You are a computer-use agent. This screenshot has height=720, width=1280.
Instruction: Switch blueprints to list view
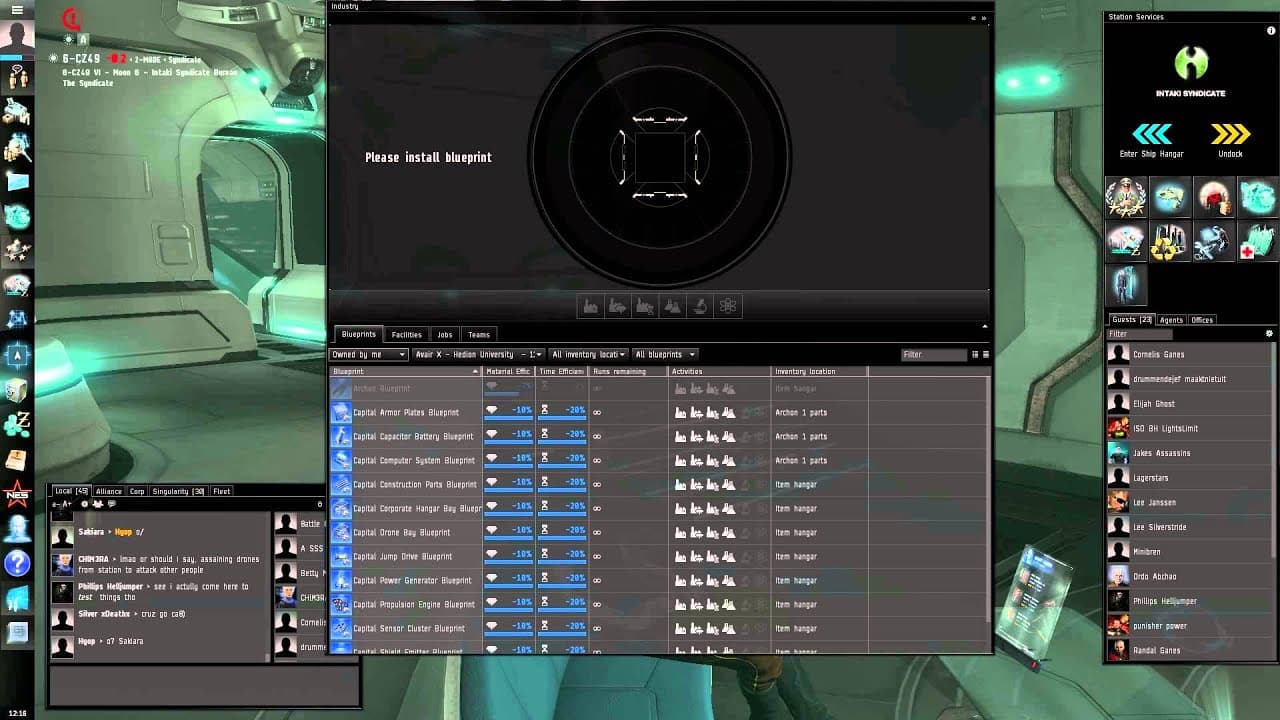pyautogui.click(x=975, y=355)
